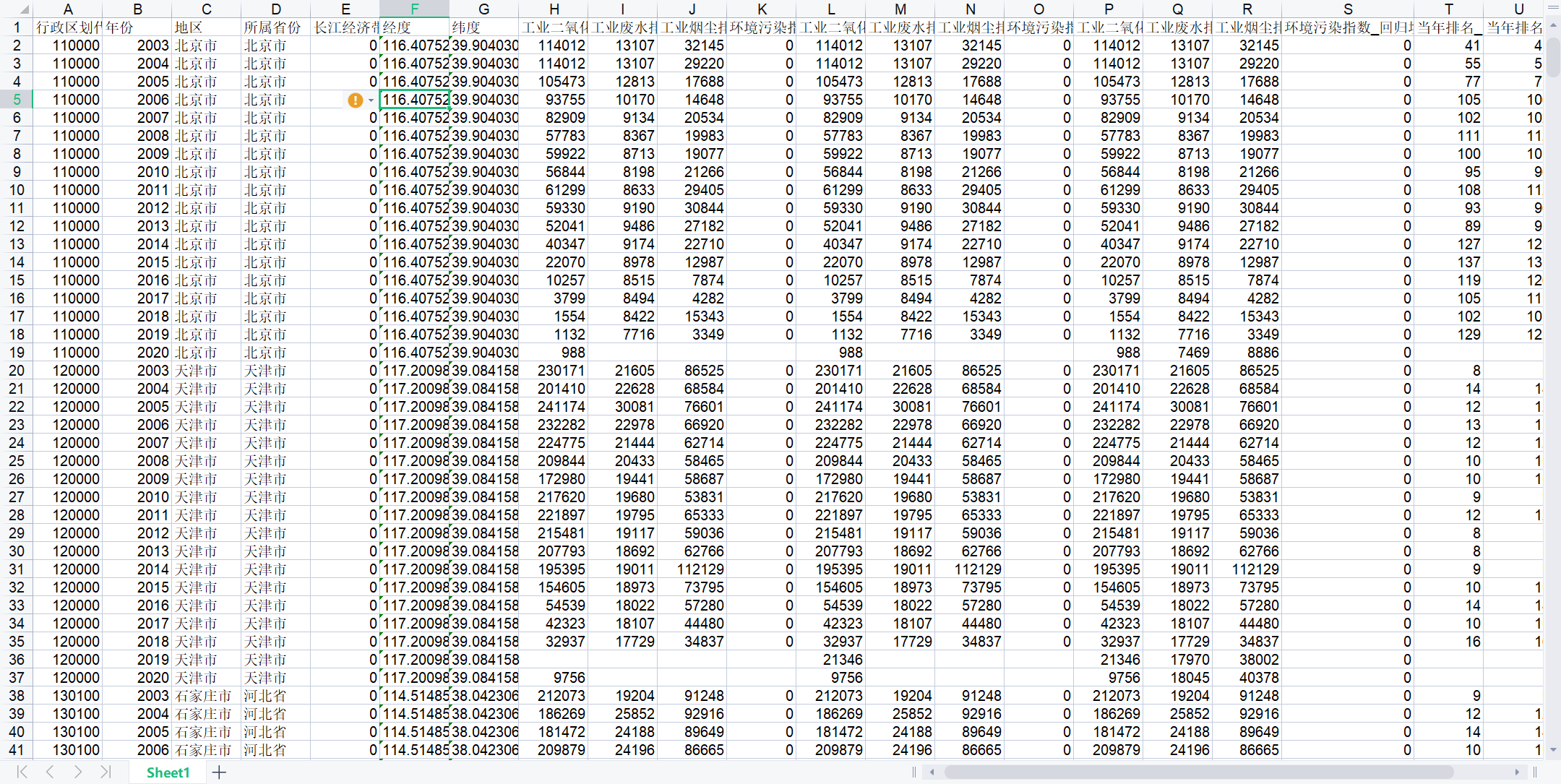
Task: Click value 137 in column T
Action: 1449,262
